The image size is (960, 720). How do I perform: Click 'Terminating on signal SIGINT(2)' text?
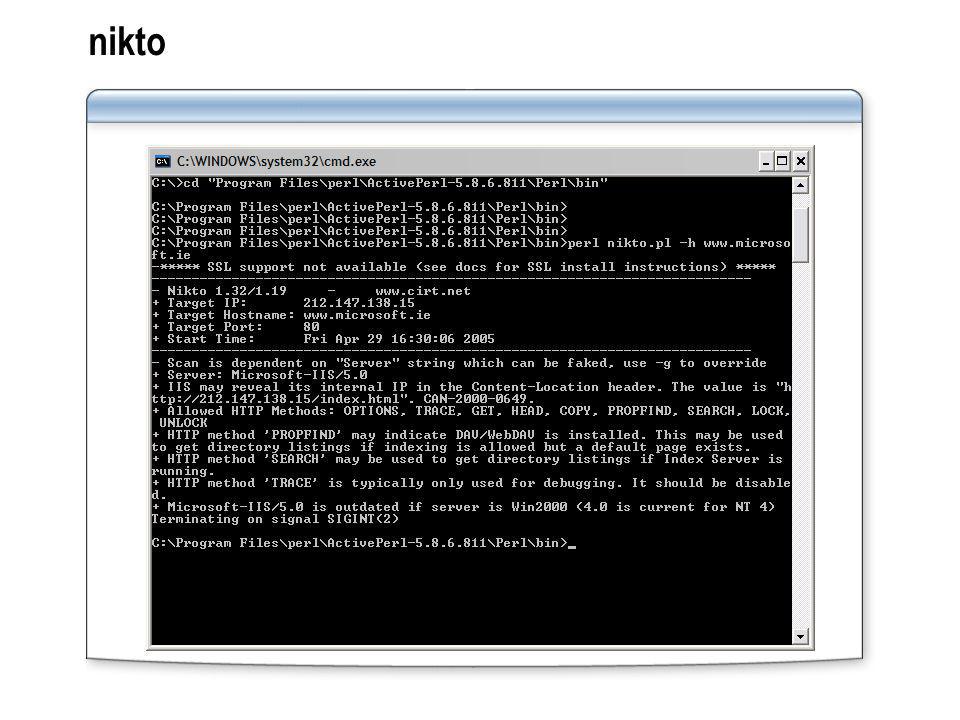click(276, 519)
